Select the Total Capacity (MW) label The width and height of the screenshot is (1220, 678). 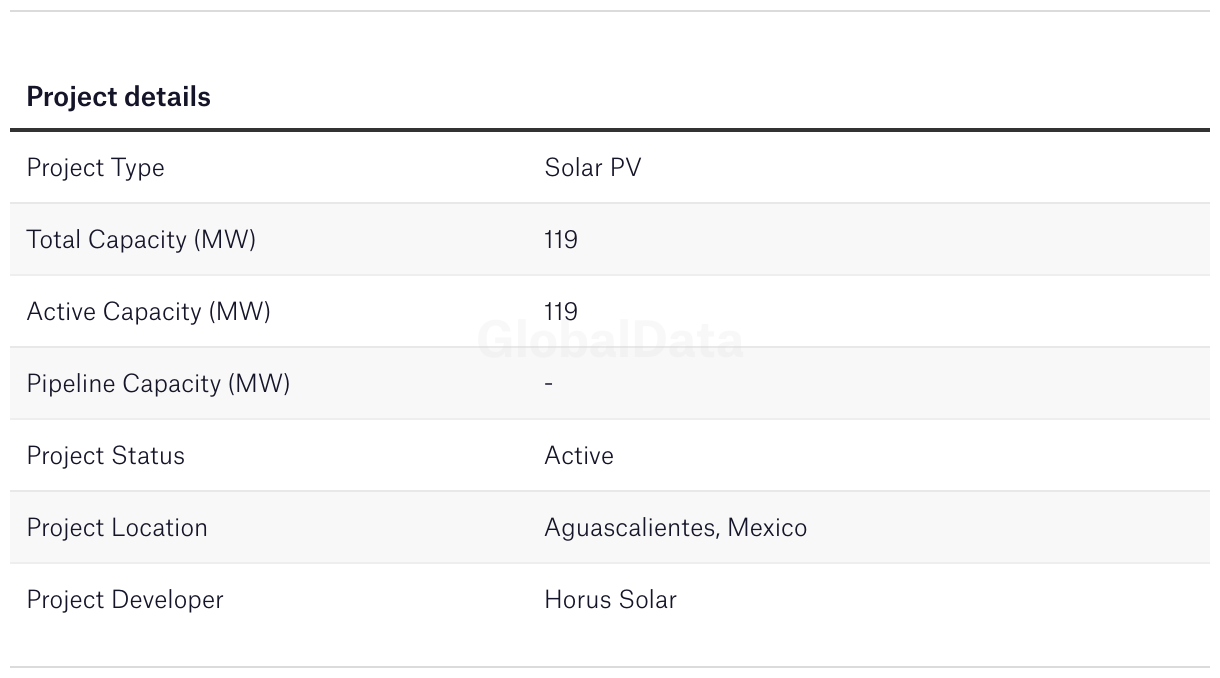(x=141, y=240)
